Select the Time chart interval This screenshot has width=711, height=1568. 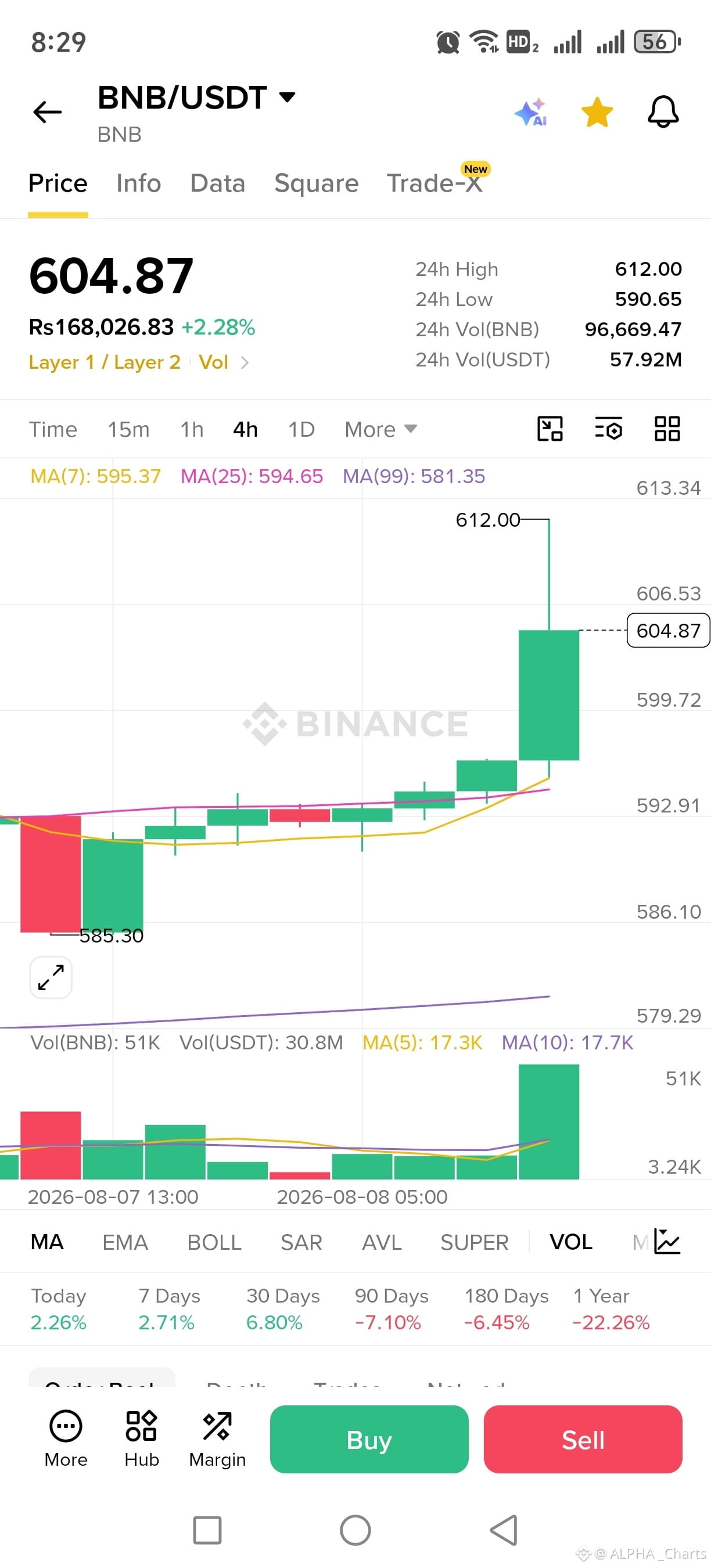53,429
